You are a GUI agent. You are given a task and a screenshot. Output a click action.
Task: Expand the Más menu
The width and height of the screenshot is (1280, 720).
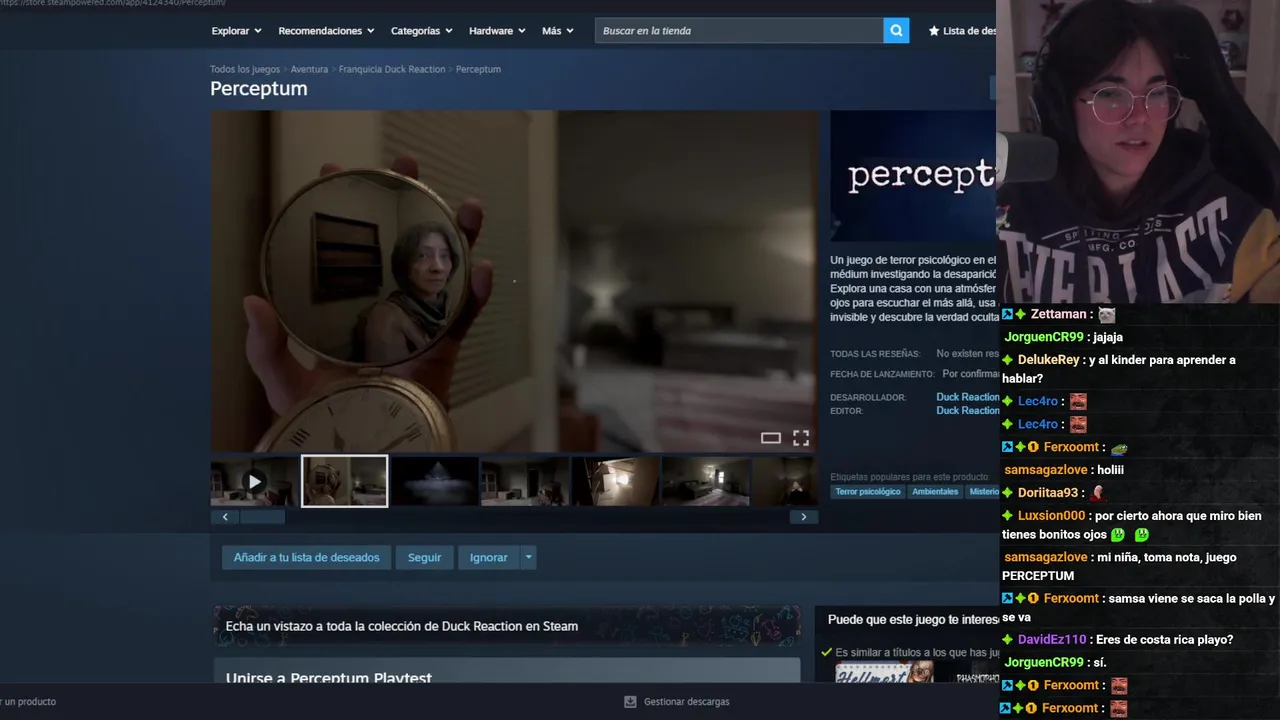558,31
